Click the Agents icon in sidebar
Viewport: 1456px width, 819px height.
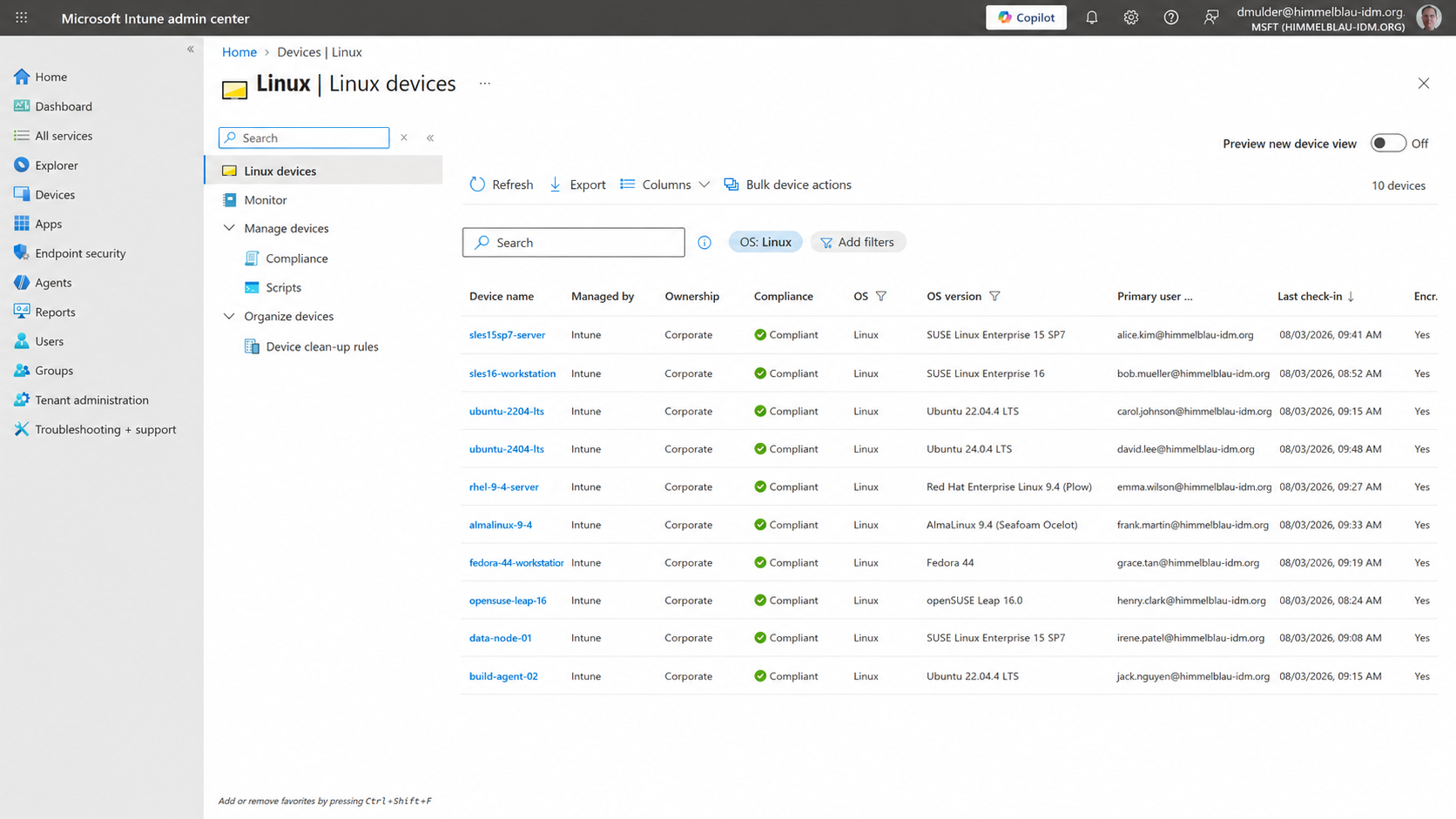tap(22, 282)
